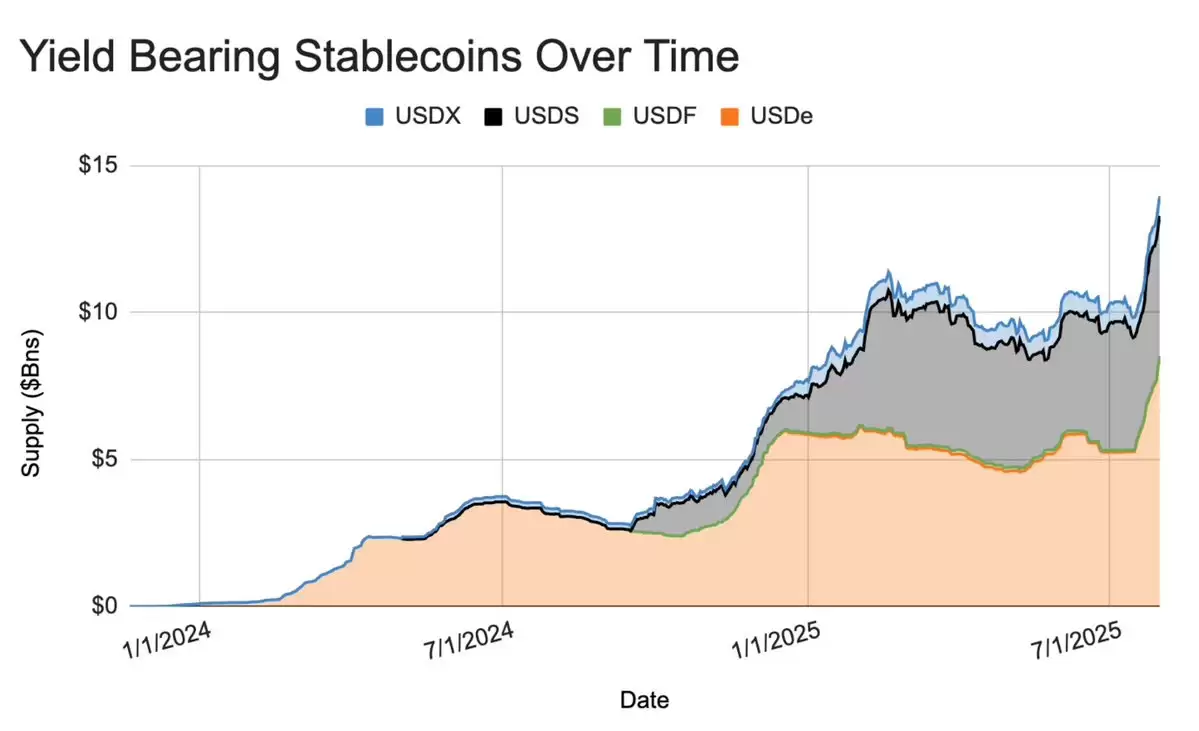The height and width of the screenshot is (731, 1199).
Task: Click the black USDS legend swatch
Action: coord(493,117)
